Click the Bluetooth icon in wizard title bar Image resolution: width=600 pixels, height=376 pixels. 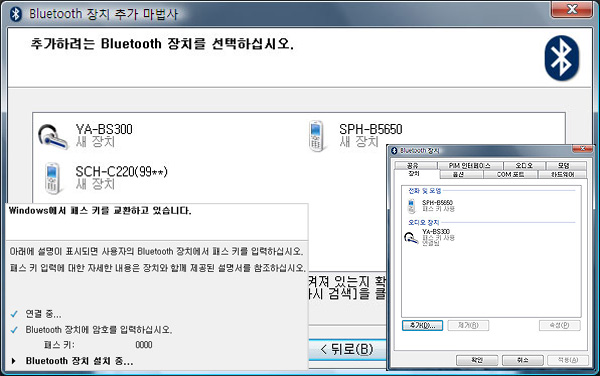pyautogui.click(x=16, y=14)
